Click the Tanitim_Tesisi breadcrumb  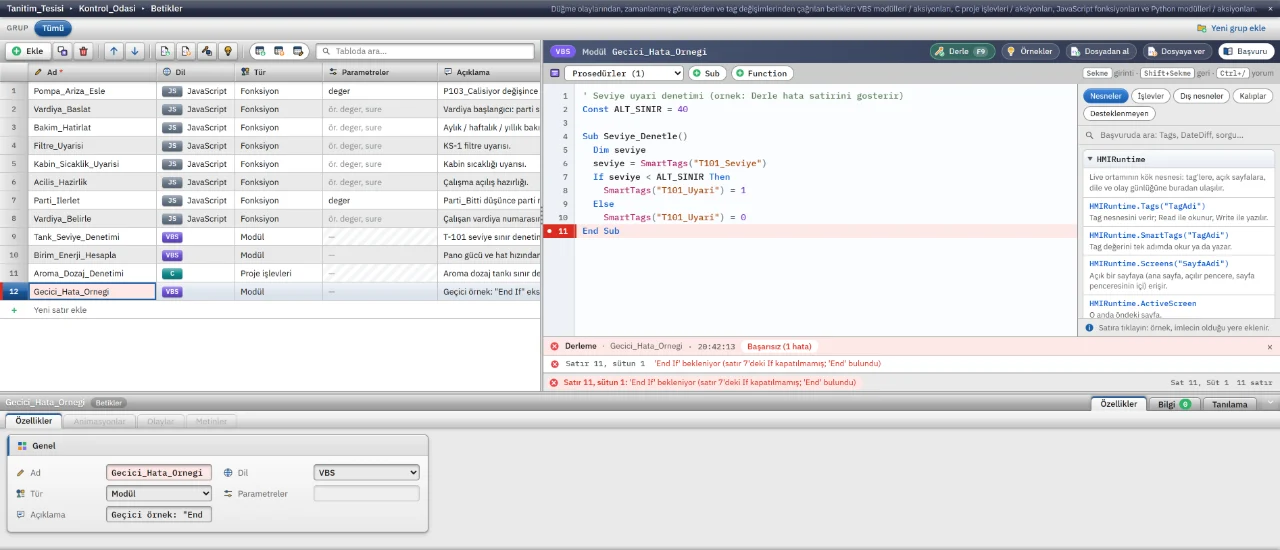pyautogui.click(x=33, y=8)
